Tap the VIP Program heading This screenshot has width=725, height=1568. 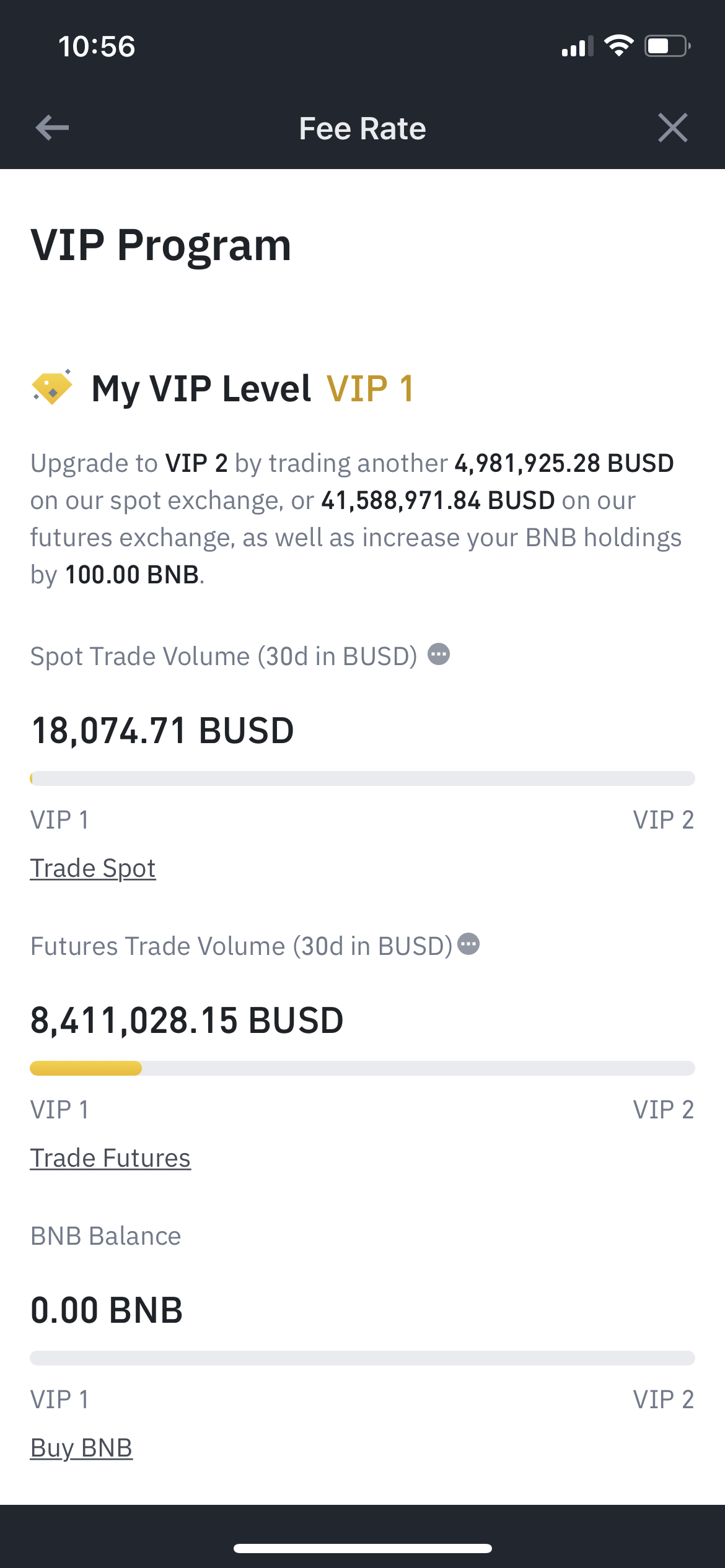[x=161, y=245]
